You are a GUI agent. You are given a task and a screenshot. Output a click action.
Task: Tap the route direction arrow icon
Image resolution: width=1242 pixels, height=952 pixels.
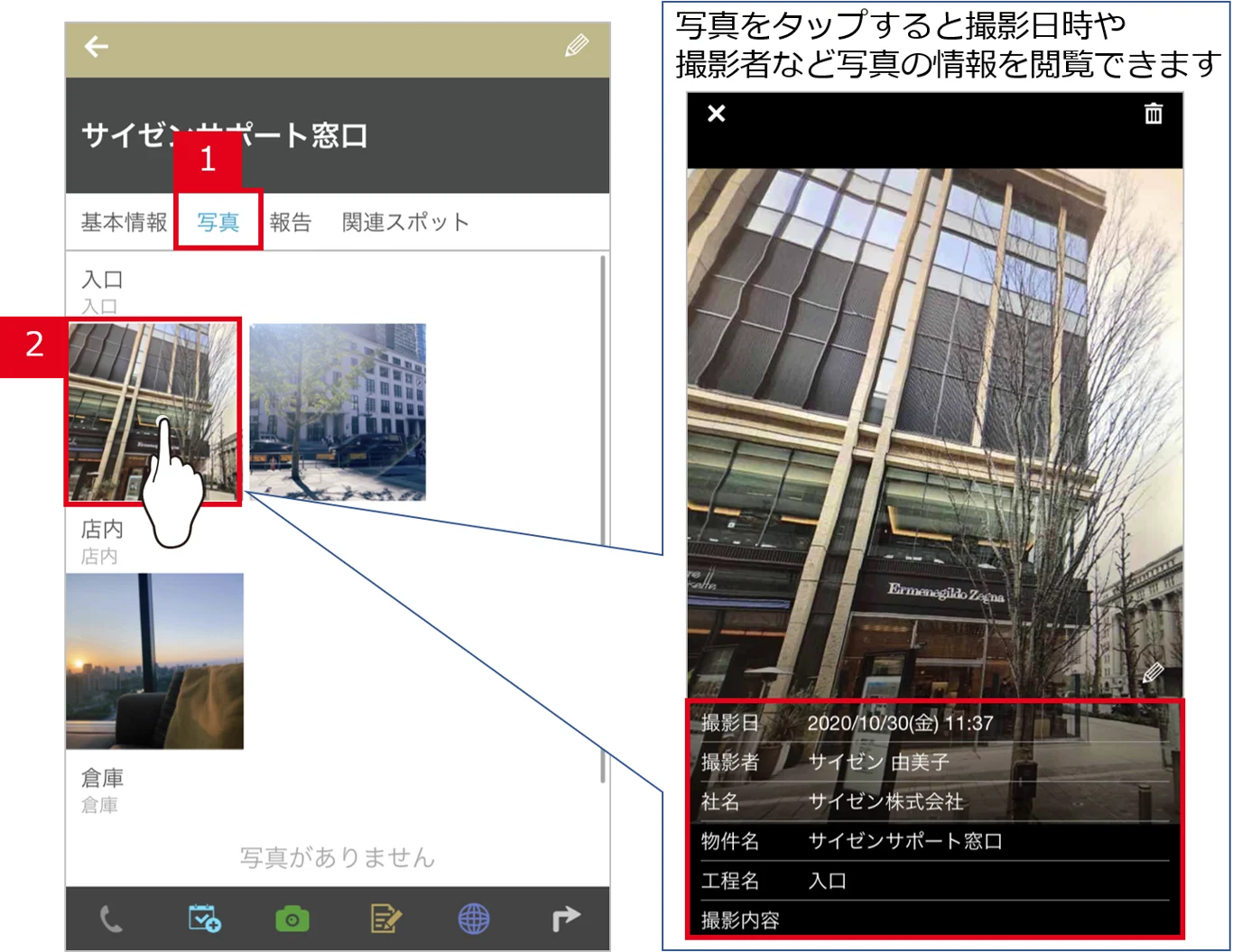[x=566, y=920]
